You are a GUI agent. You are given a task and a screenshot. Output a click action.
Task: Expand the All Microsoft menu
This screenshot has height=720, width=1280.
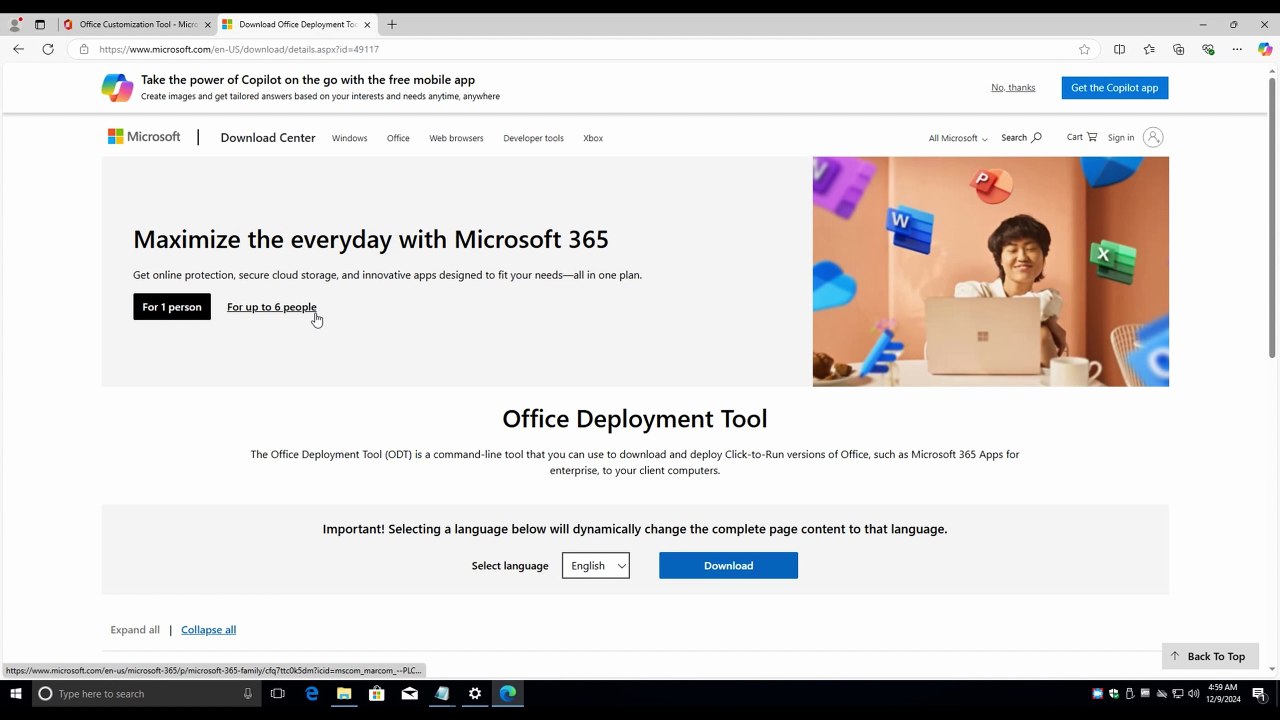tap(958, 138)
